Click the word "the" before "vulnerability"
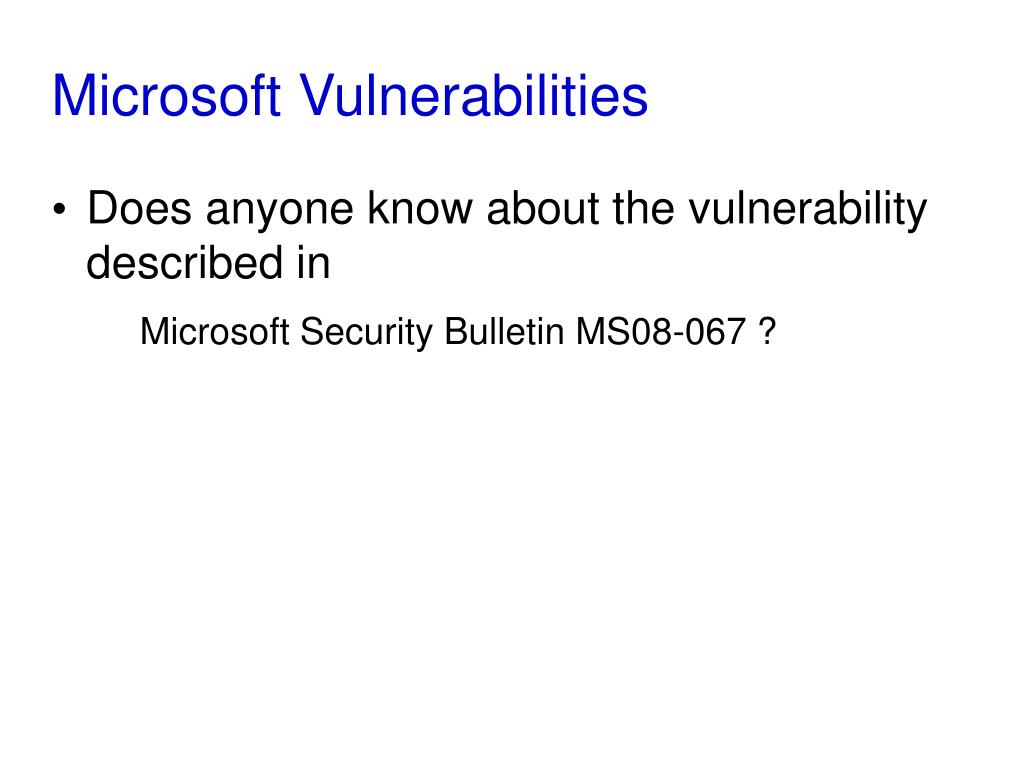This screenshot has height=768, width=1024. [x=644, y=208]
